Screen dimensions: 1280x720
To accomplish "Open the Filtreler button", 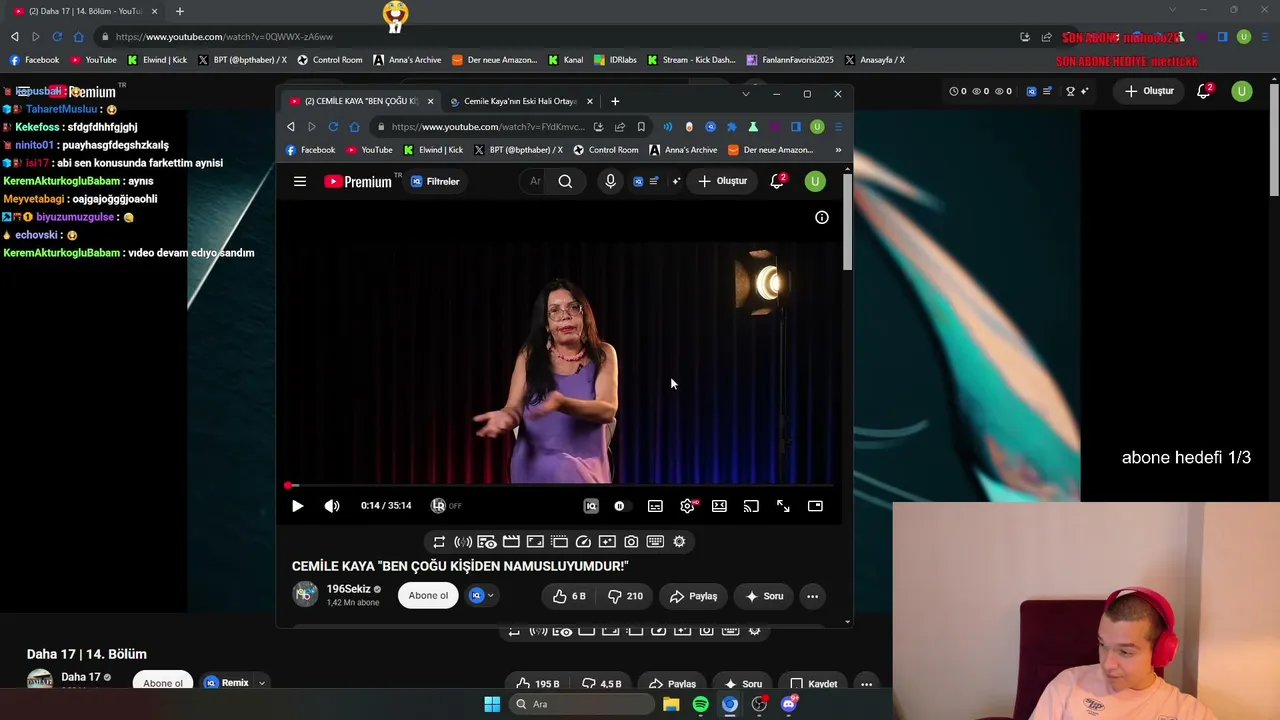I will 436,181.
